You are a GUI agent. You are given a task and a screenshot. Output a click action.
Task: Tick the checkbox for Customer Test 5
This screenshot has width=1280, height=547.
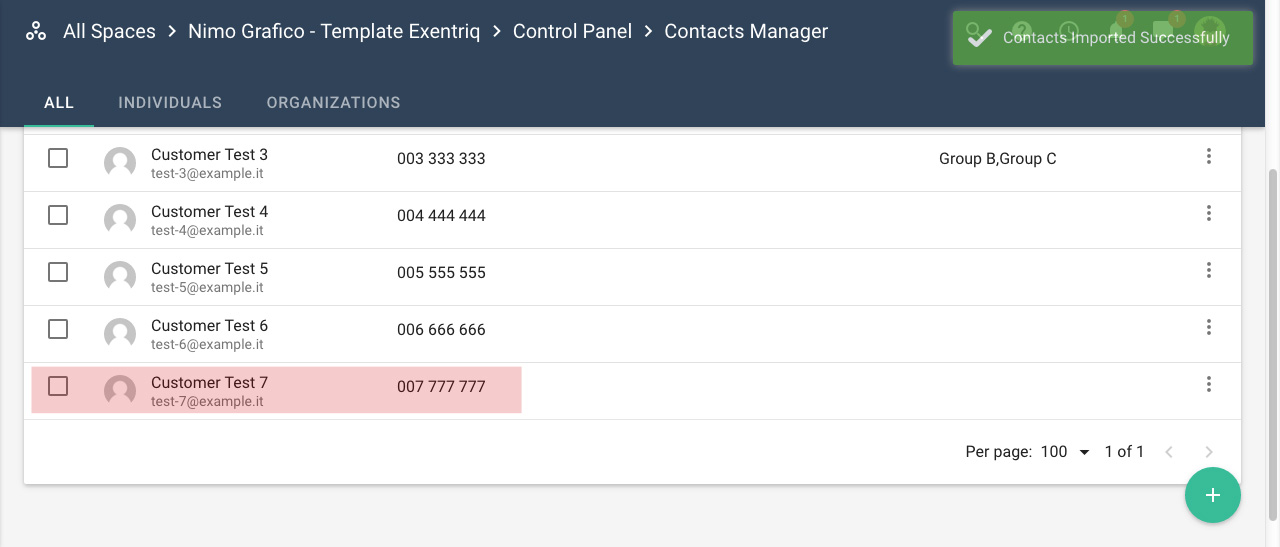pos(58,272)
